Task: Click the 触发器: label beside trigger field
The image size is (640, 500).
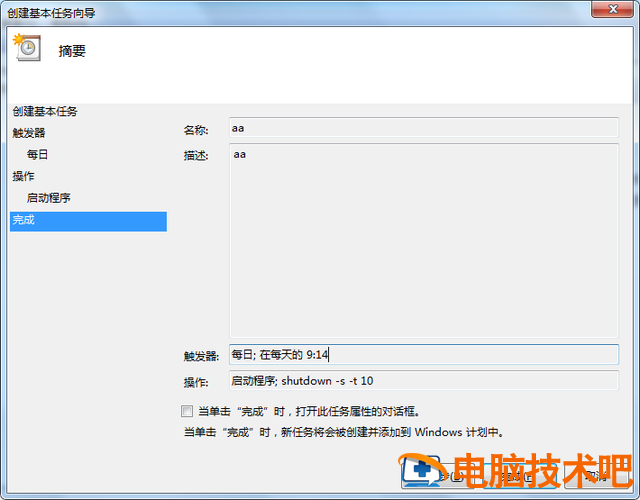Action: [201, 356]
